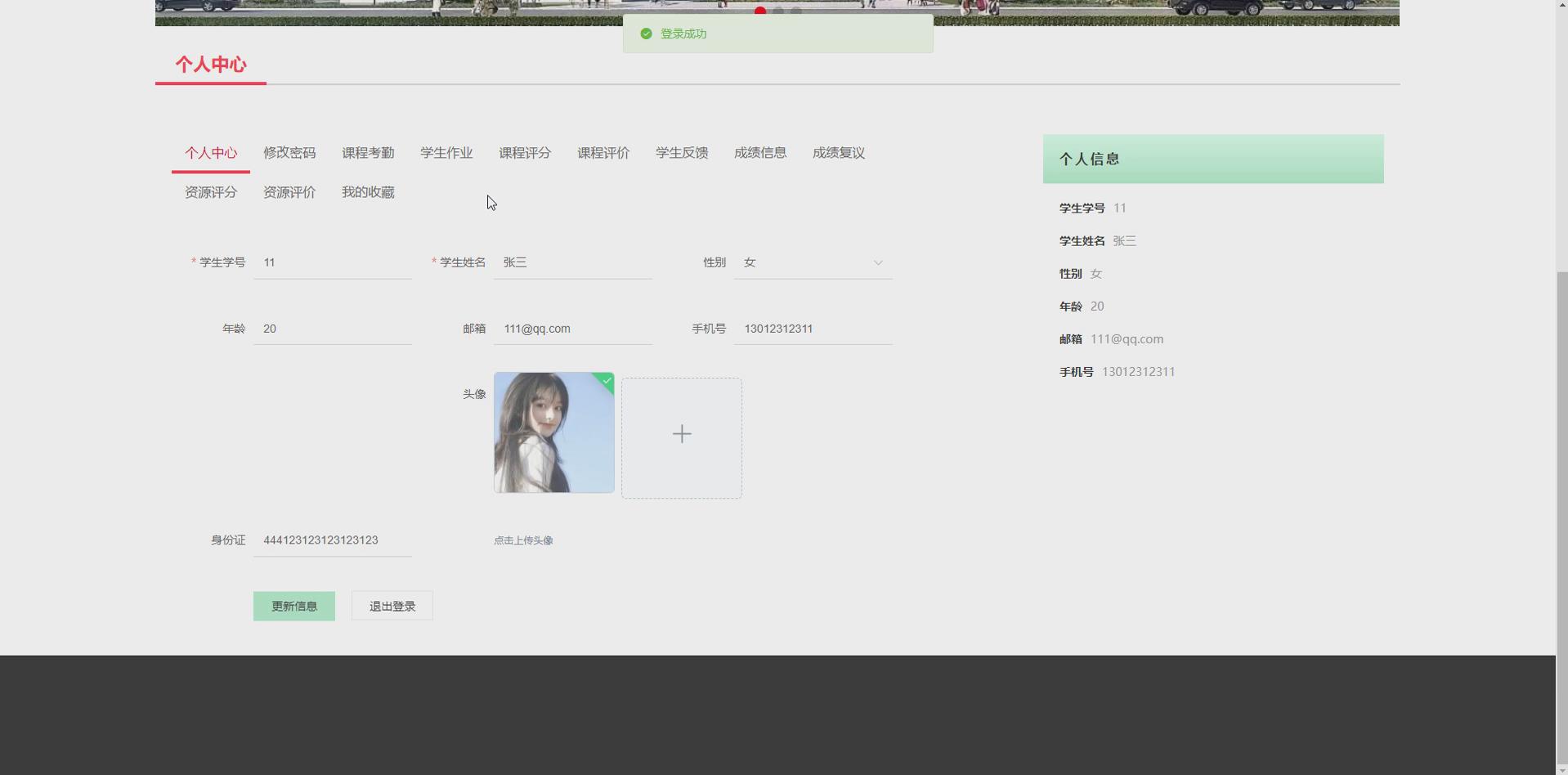Click the 更新信息 update button

coord(293,606)
